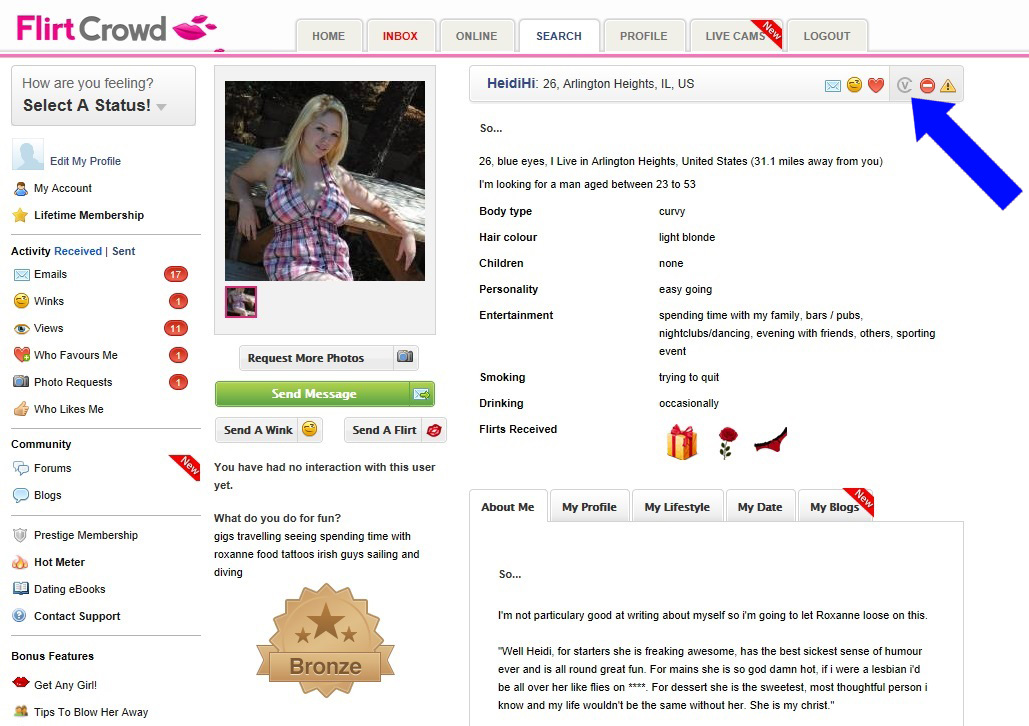Click the red block user icon
The height and width of the screenshot is (726, 1029).
click(927, 85)
